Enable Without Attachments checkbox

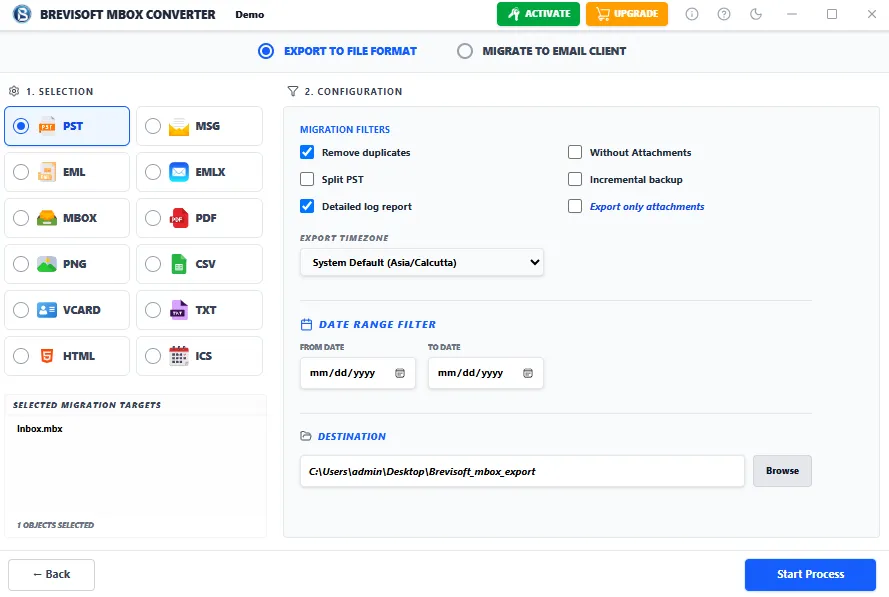575,152
